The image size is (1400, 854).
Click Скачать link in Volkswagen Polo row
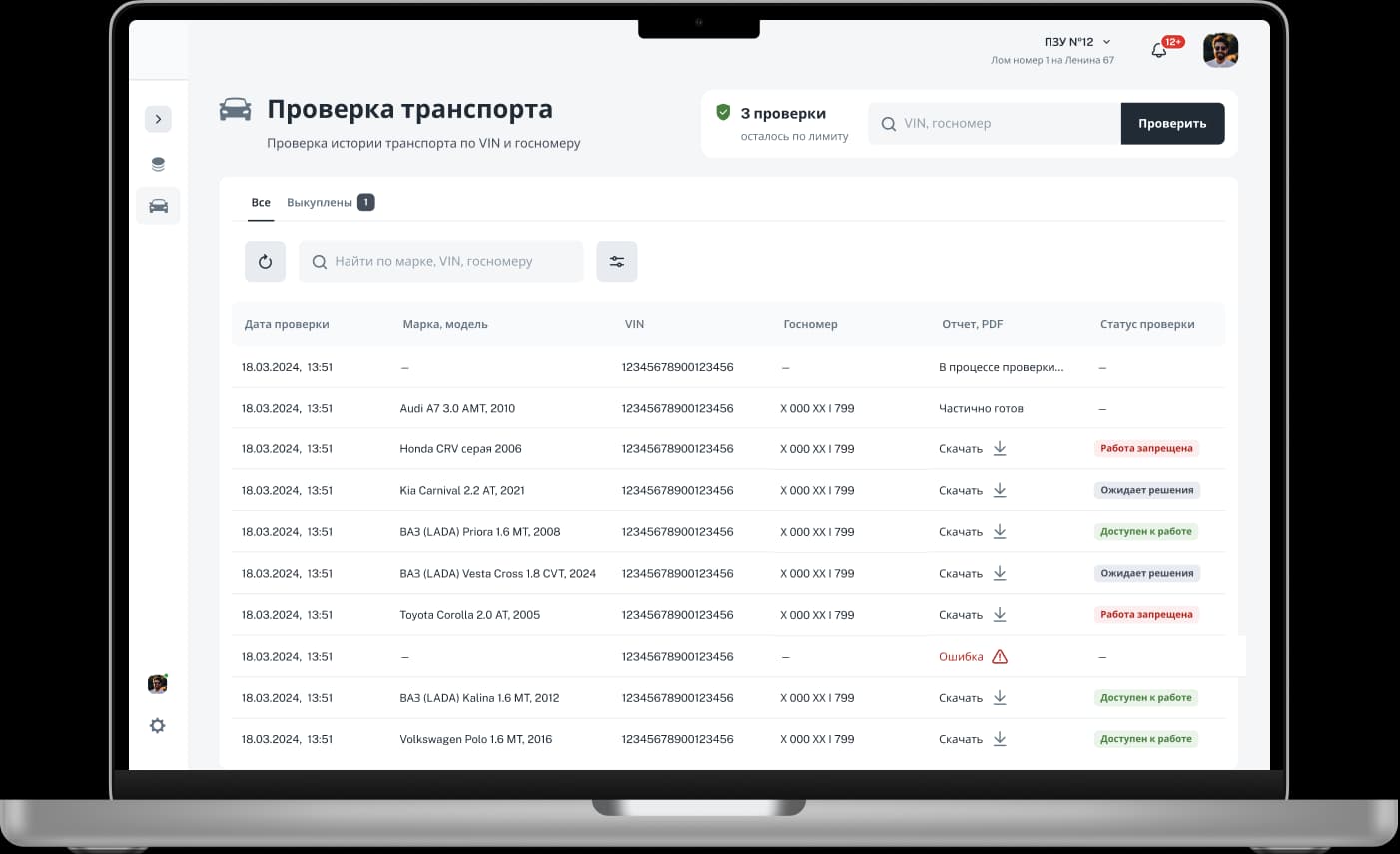click(961, 740)
